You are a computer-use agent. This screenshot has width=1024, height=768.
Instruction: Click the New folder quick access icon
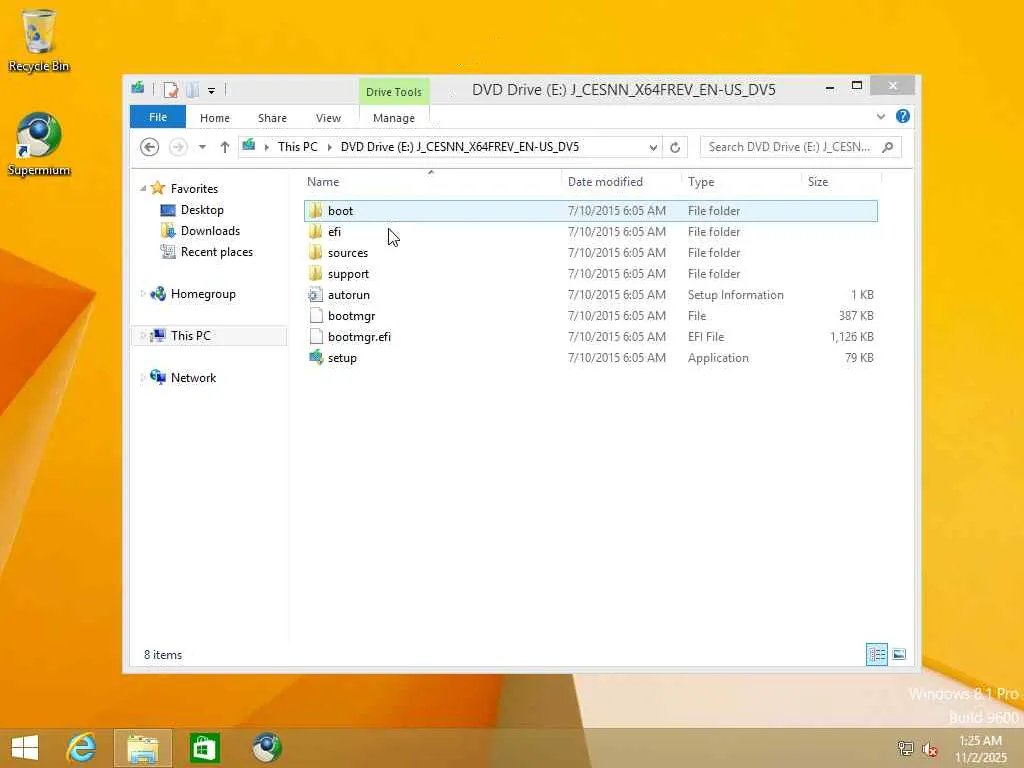pyautogui.click(x=193, y=89)
